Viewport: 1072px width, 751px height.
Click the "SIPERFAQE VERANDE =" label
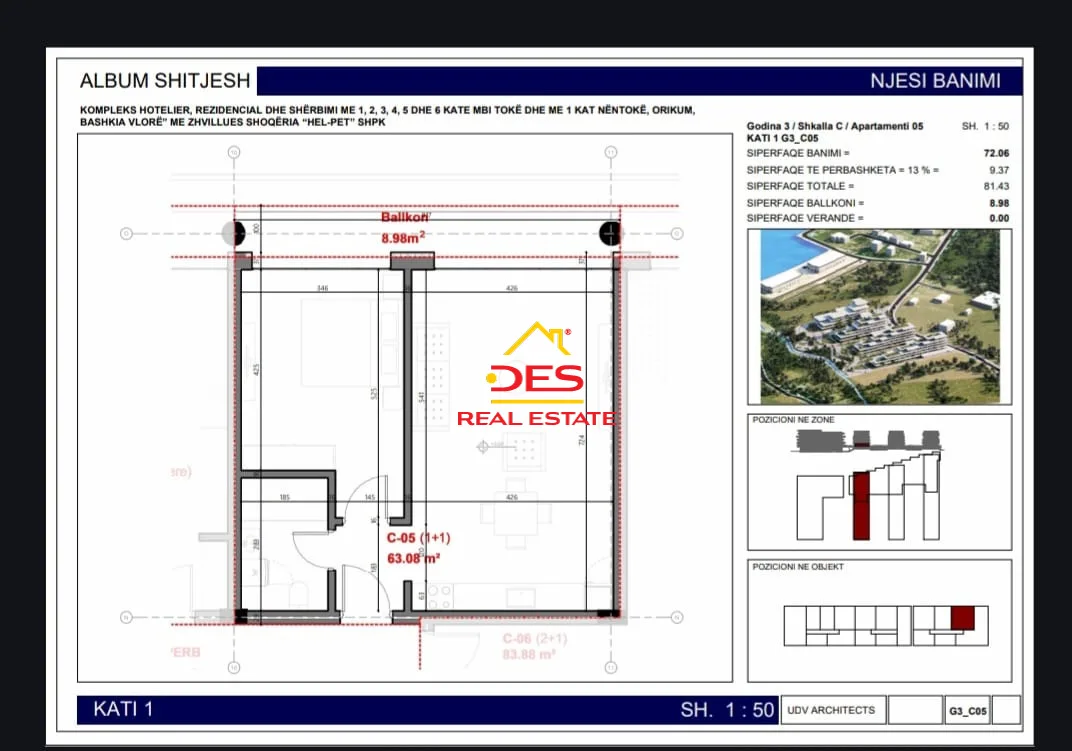point(805,218)
